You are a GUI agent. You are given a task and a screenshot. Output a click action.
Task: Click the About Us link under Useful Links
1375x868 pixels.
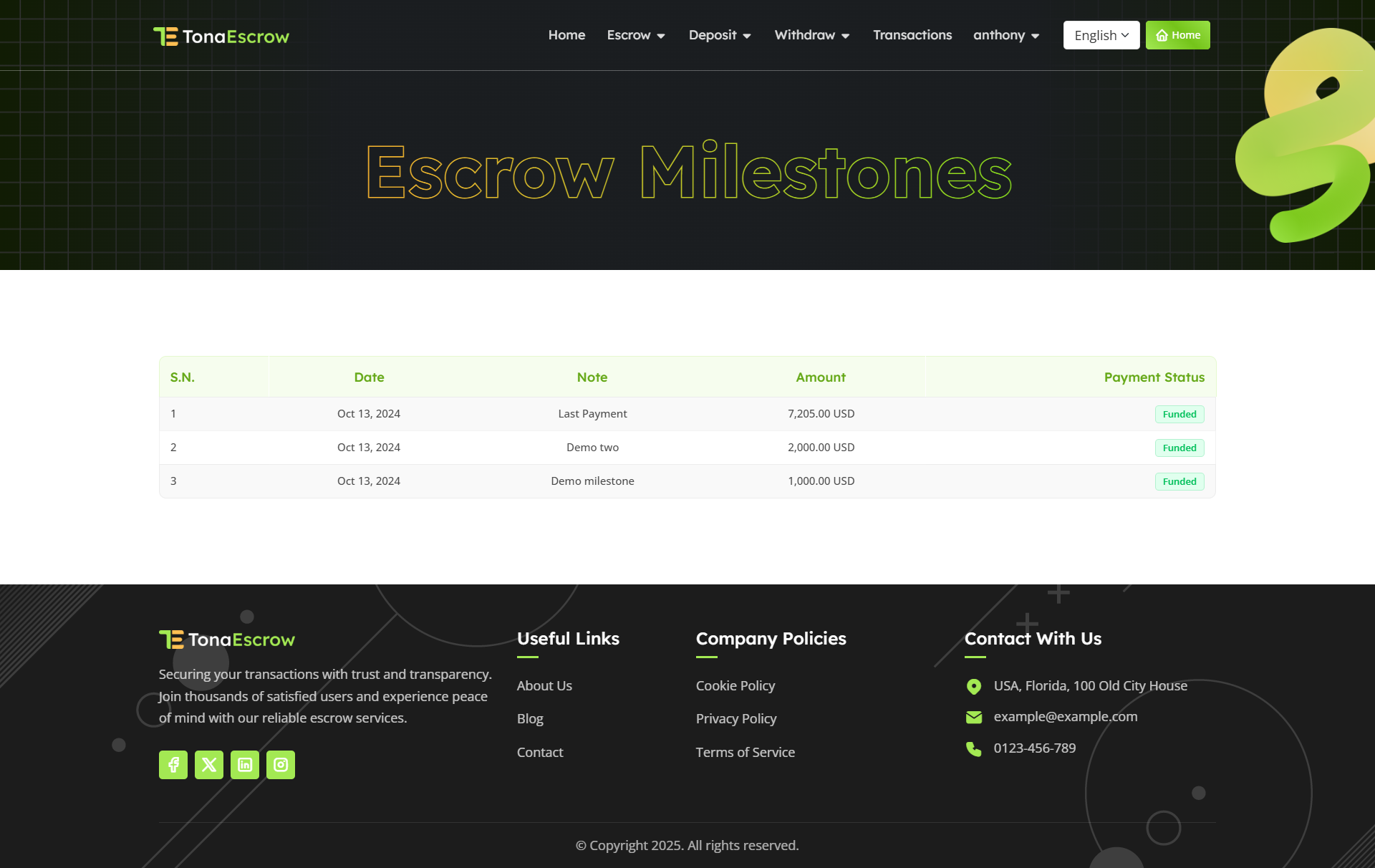[544, 685]
